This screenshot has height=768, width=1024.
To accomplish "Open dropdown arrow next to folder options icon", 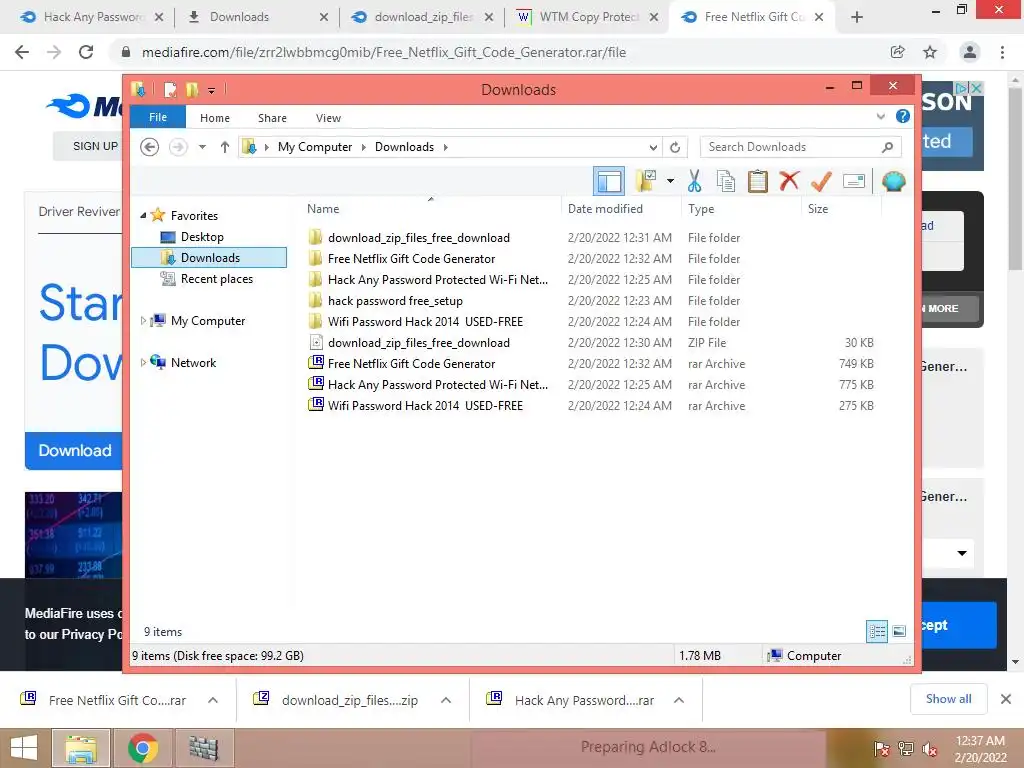I will coord(670,181).
